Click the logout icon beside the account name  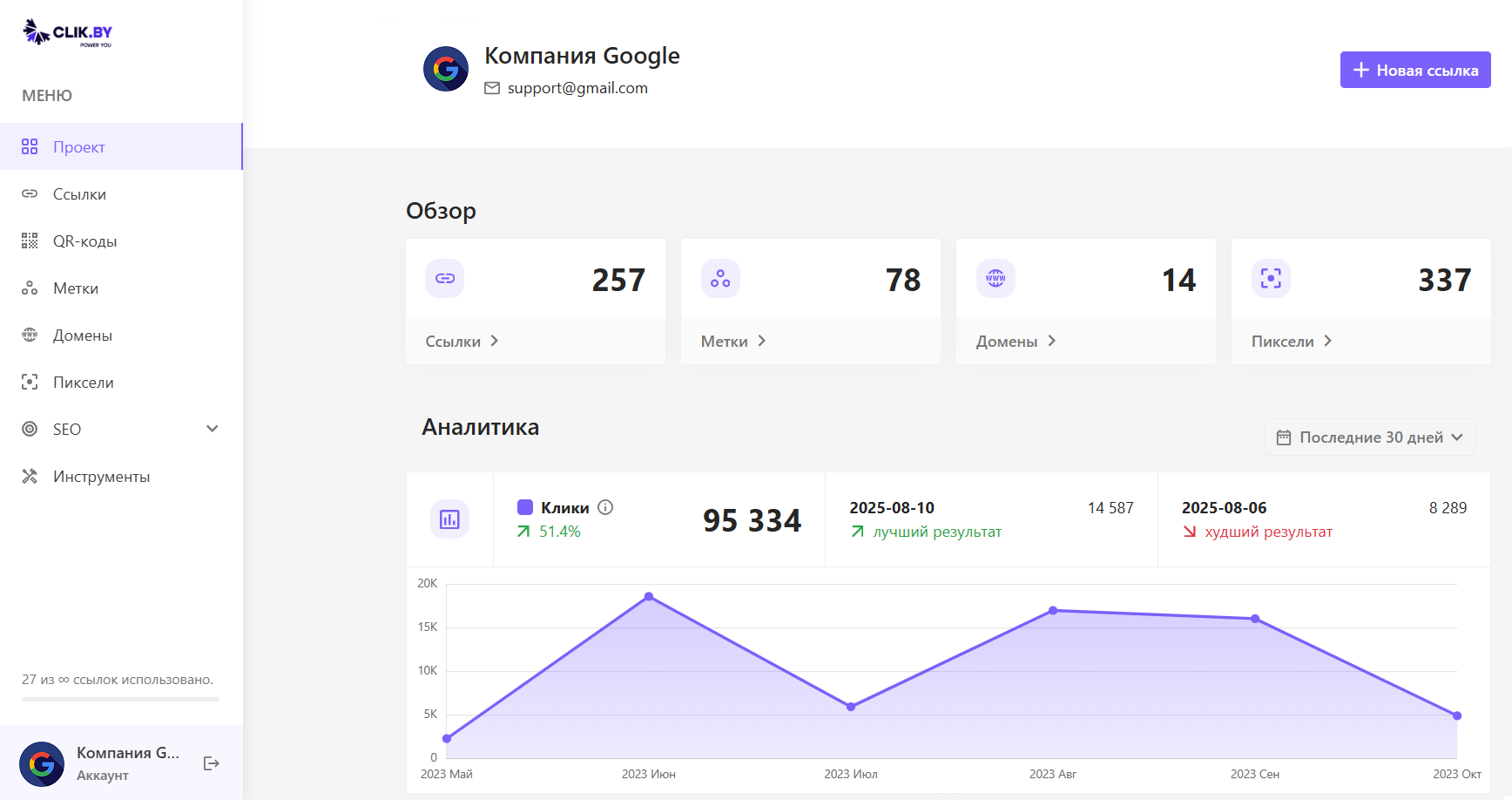(x=211, y=763)
